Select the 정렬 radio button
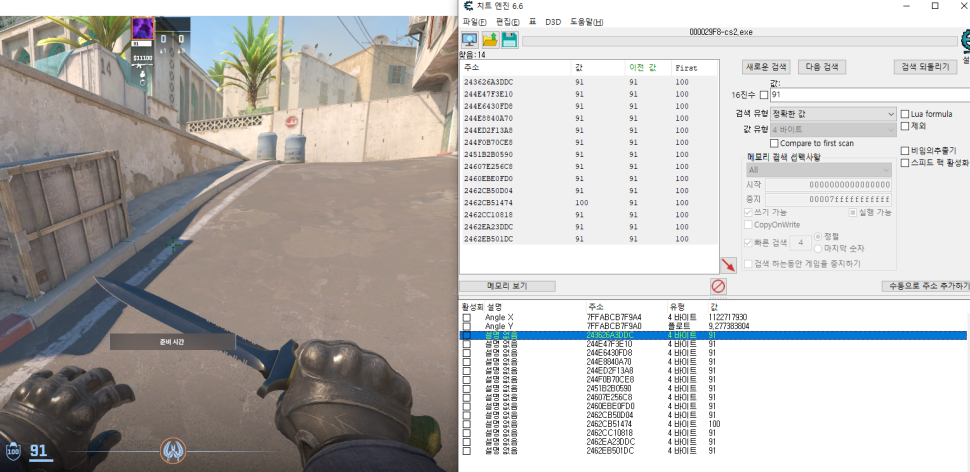Image resolution: width=970 pixels, height=472 pixels. (818, 236)
